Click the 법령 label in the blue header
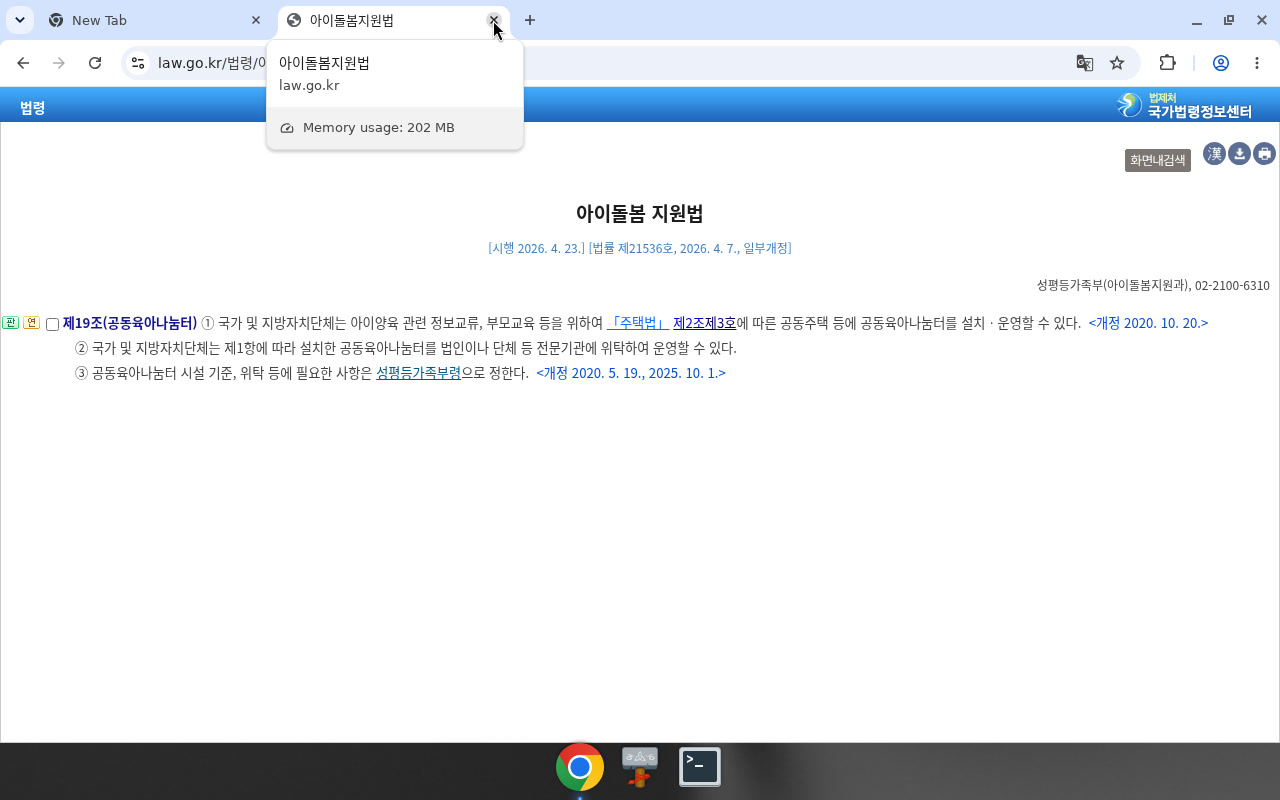The width and height of the screenshot is (1280, 800). coord(32,107)
